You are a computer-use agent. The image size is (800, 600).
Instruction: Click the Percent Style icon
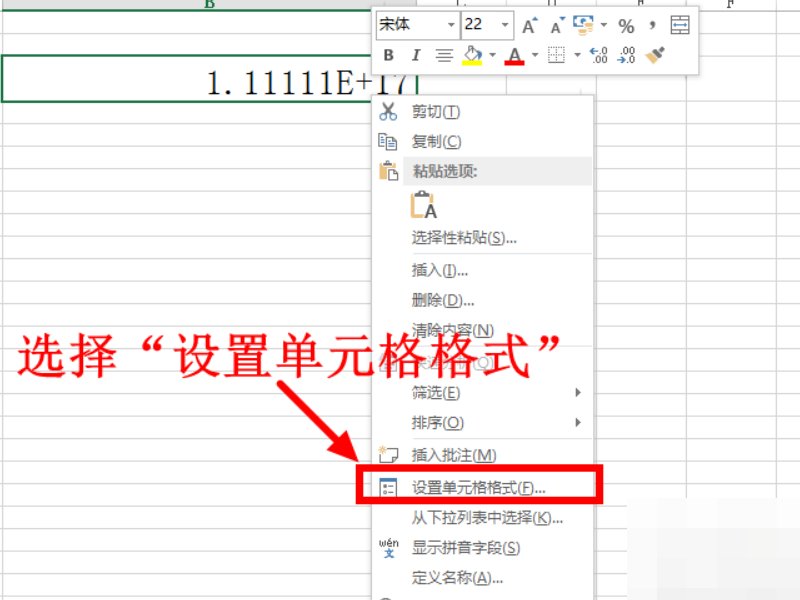coord(628,24)
